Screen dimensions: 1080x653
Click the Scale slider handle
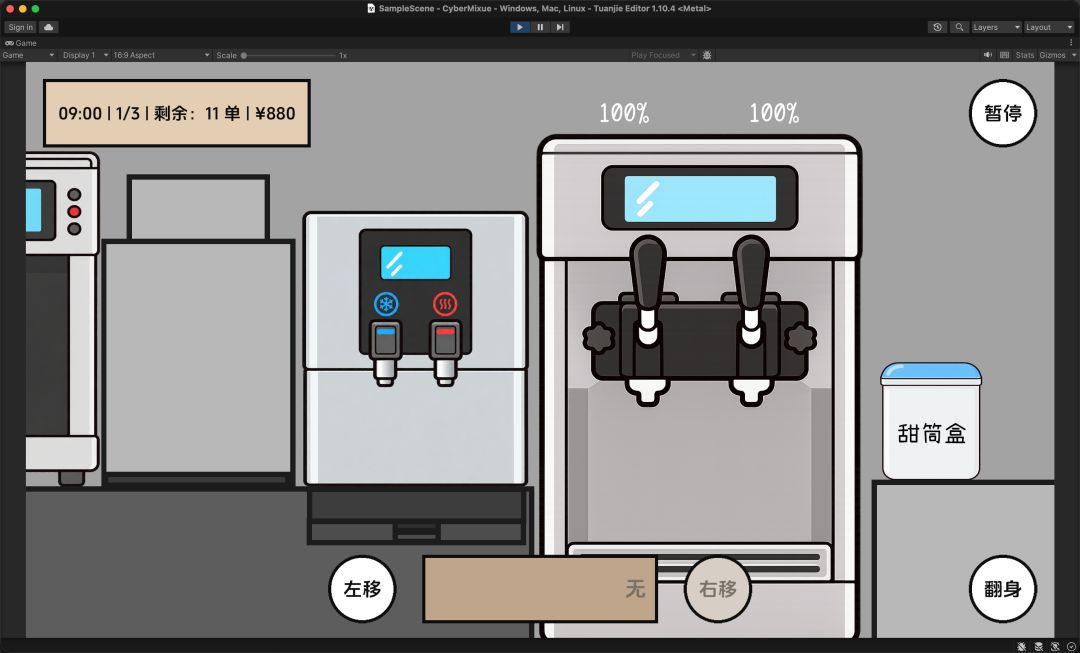click(x=244, y=55)
